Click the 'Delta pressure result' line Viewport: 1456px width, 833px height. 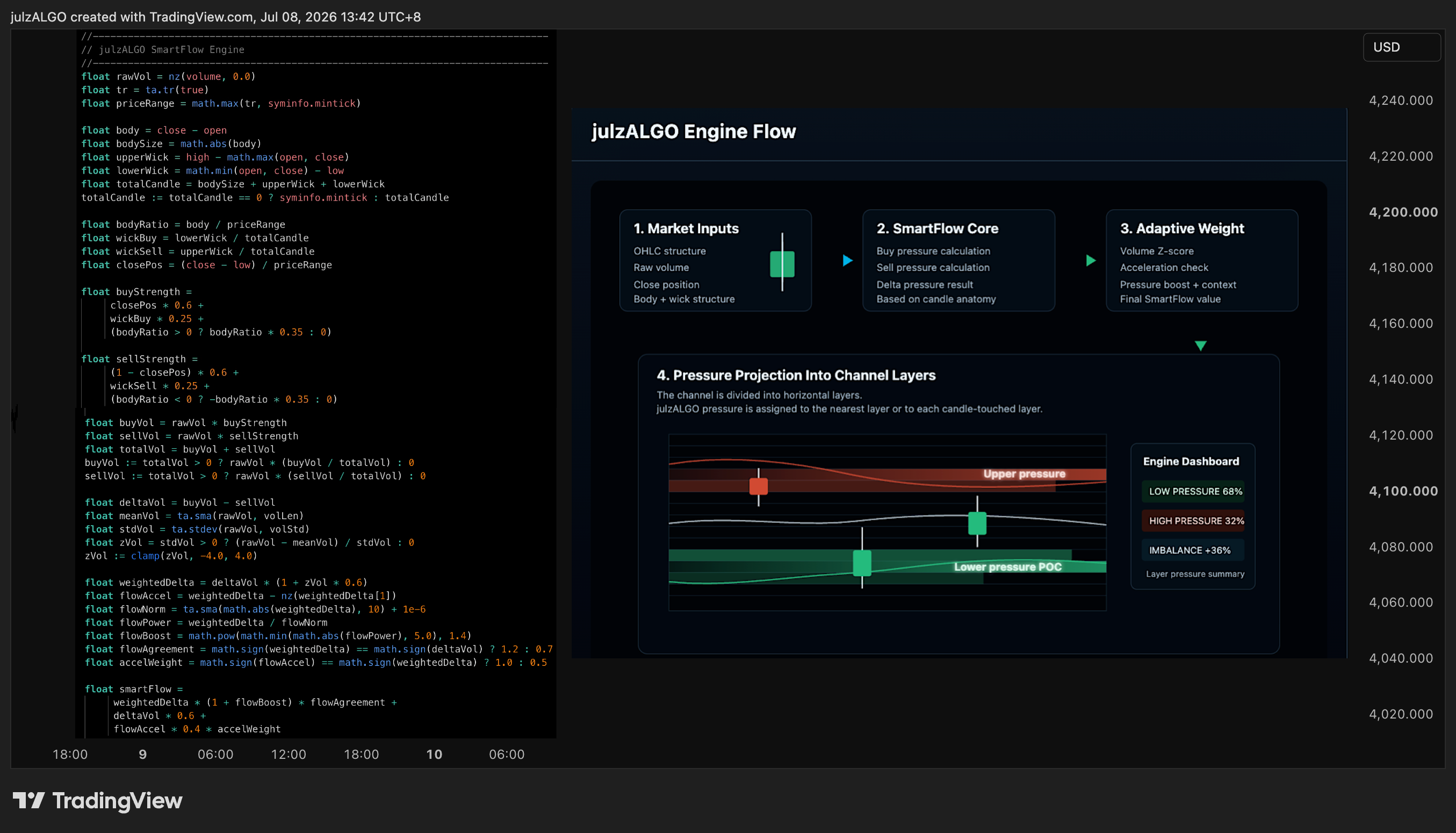point(924,285)
